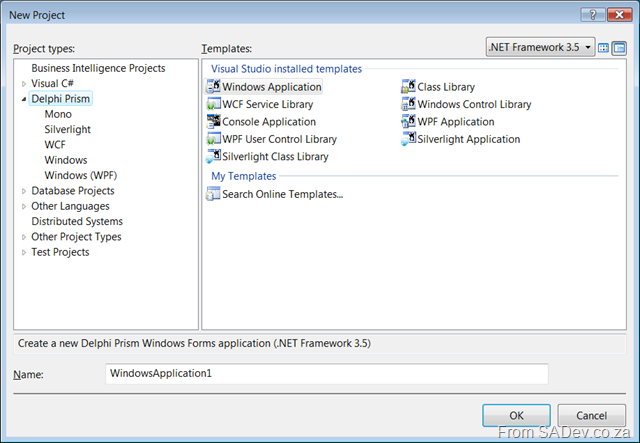Select WCF under Delphi Prism
The image size is (640, 443).
[55, 145]
